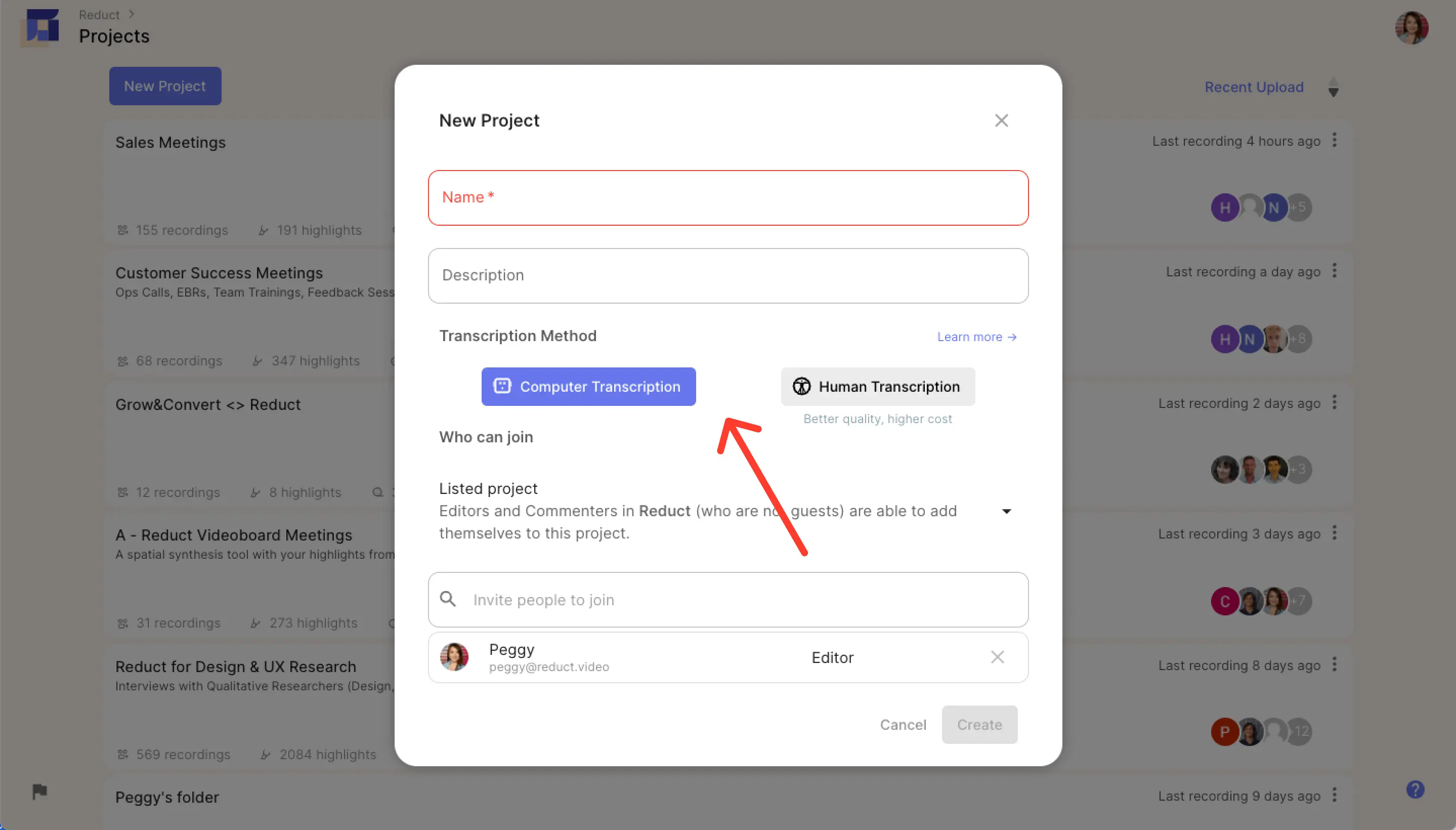Click the human icon in Human Transcription

[x=801, y=386]
